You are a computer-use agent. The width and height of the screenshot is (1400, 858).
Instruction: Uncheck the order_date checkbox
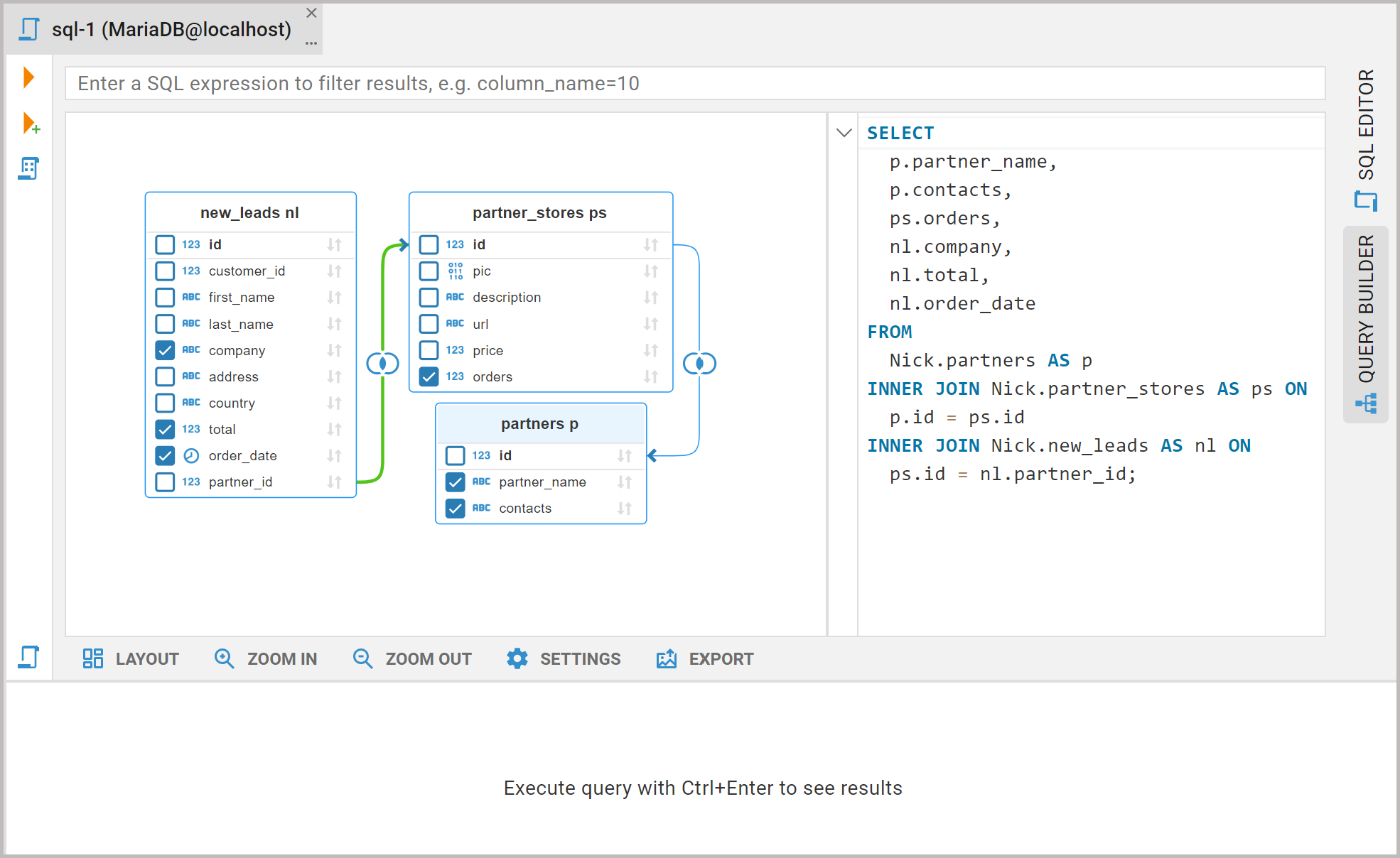pyautogui.click(x=165, y=456)
